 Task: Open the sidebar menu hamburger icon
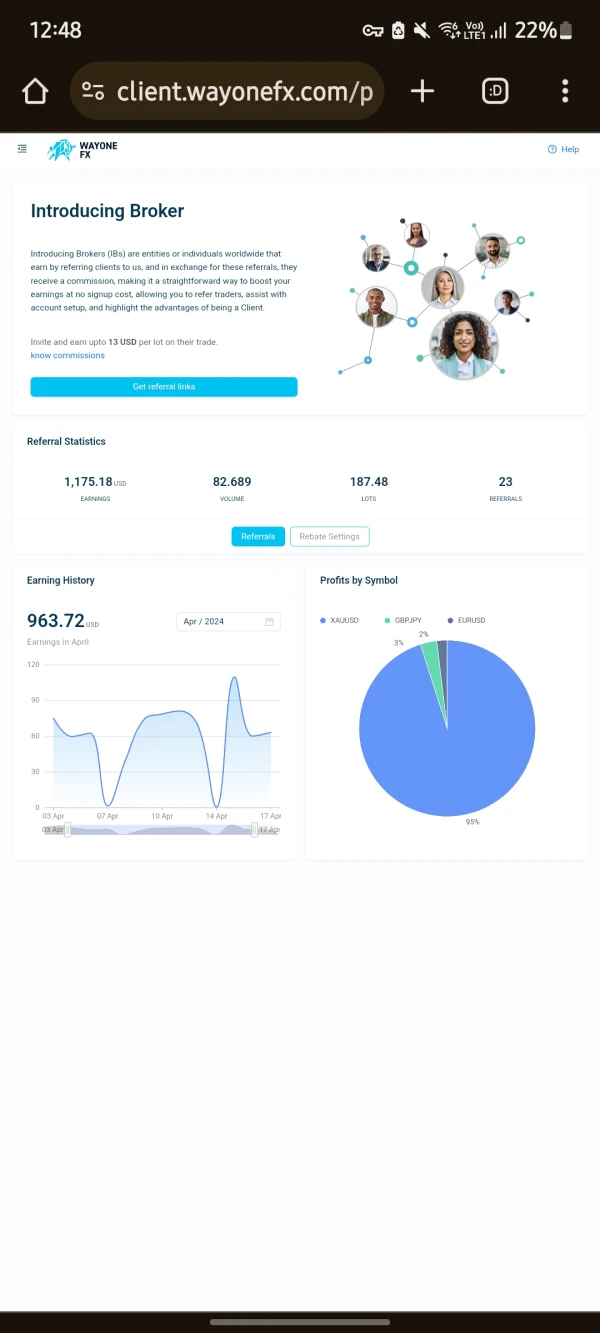point(22,149)
